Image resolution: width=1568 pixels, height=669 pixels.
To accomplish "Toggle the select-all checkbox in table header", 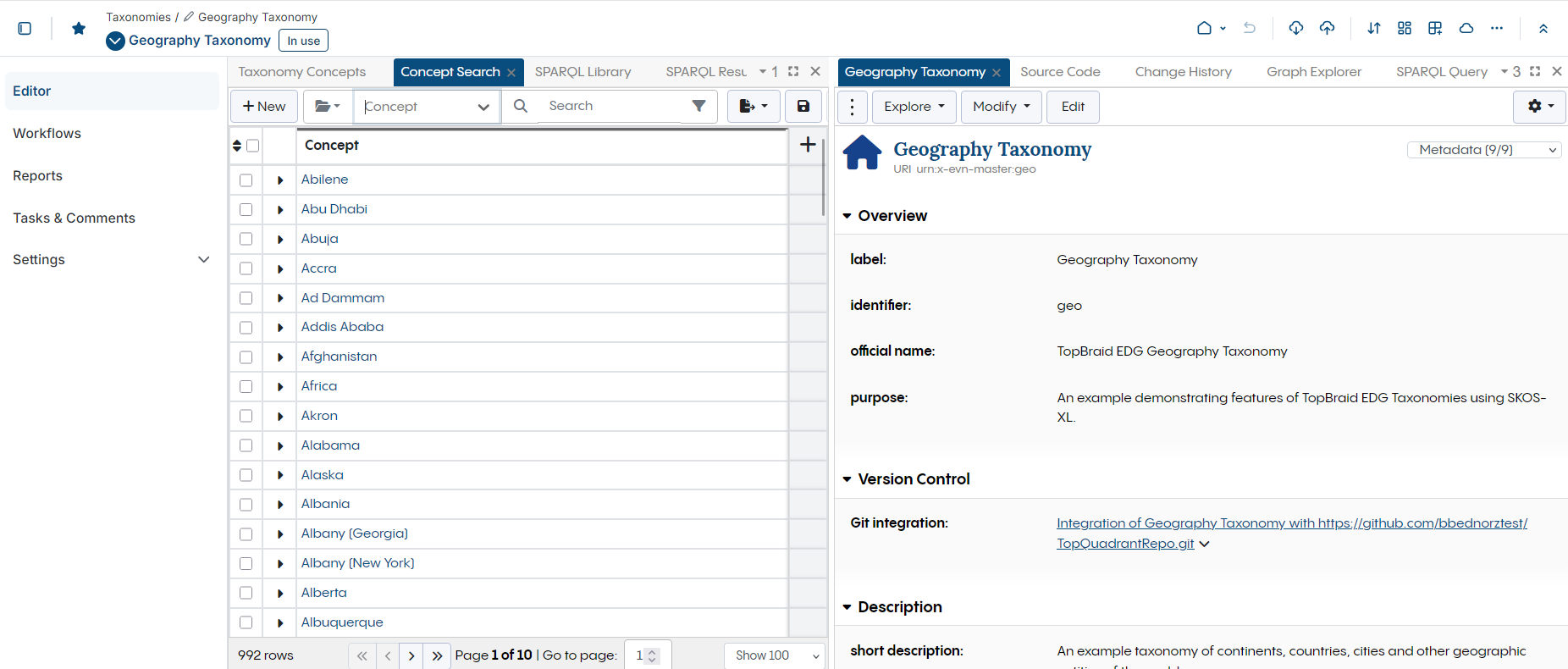I will pos(252,146).
